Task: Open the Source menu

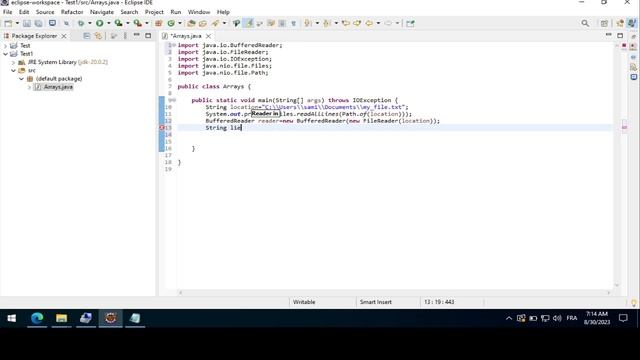Action: [x=45, y=12]
